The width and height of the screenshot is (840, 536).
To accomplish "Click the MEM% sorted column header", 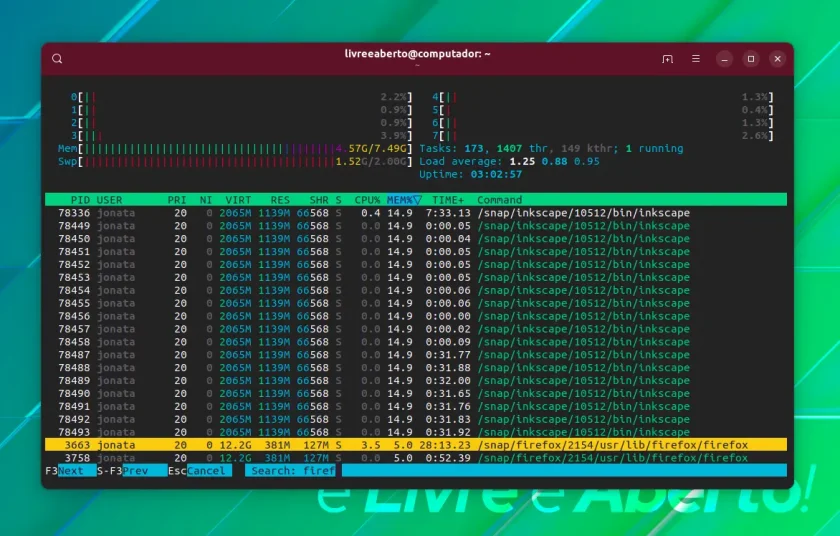I will click(x=404, y=200).
